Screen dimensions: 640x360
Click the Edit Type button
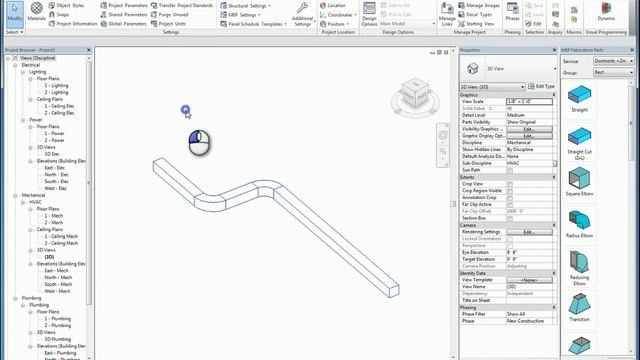pos(541,87)
